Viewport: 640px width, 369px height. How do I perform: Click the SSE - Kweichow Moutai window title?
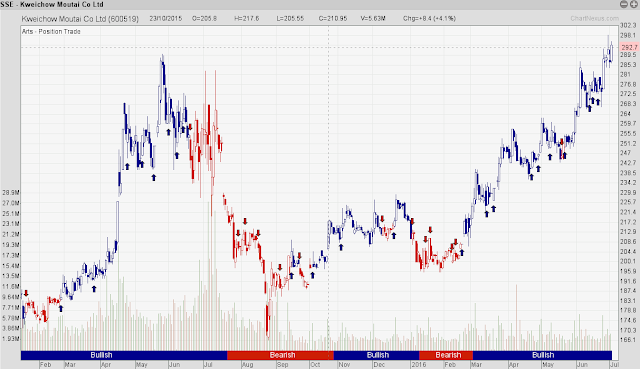click(x=52, y=4)
